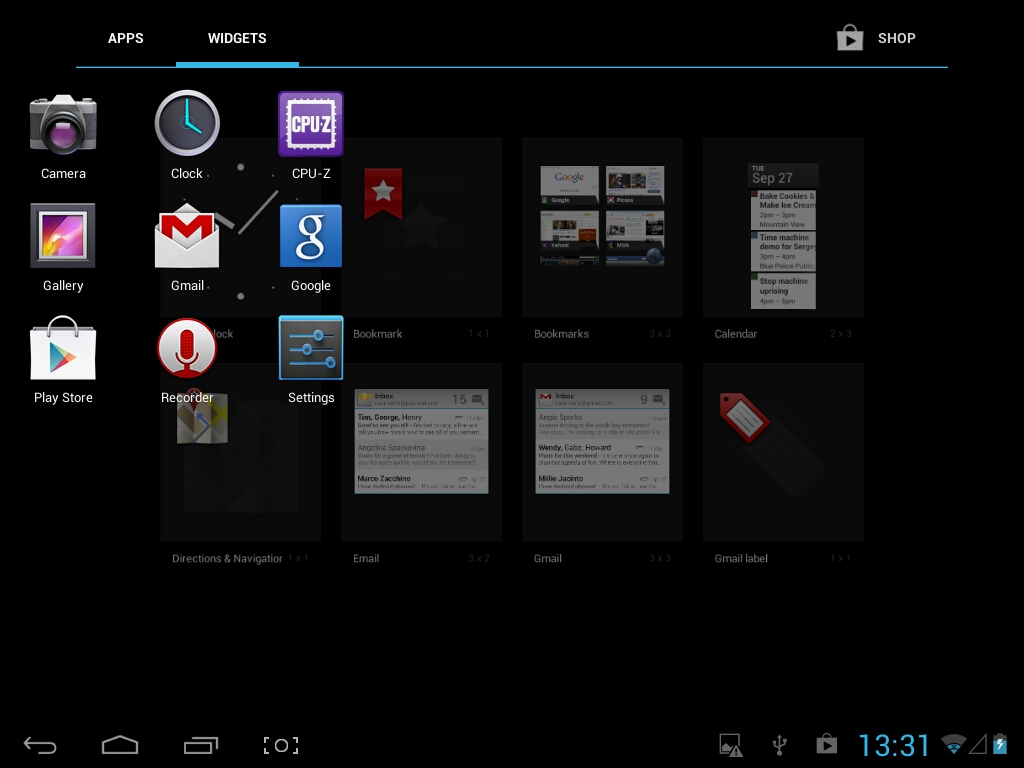Click the Bookmark widget label
This screenshot has width=1024, height=768.
[x=377, y=334]
